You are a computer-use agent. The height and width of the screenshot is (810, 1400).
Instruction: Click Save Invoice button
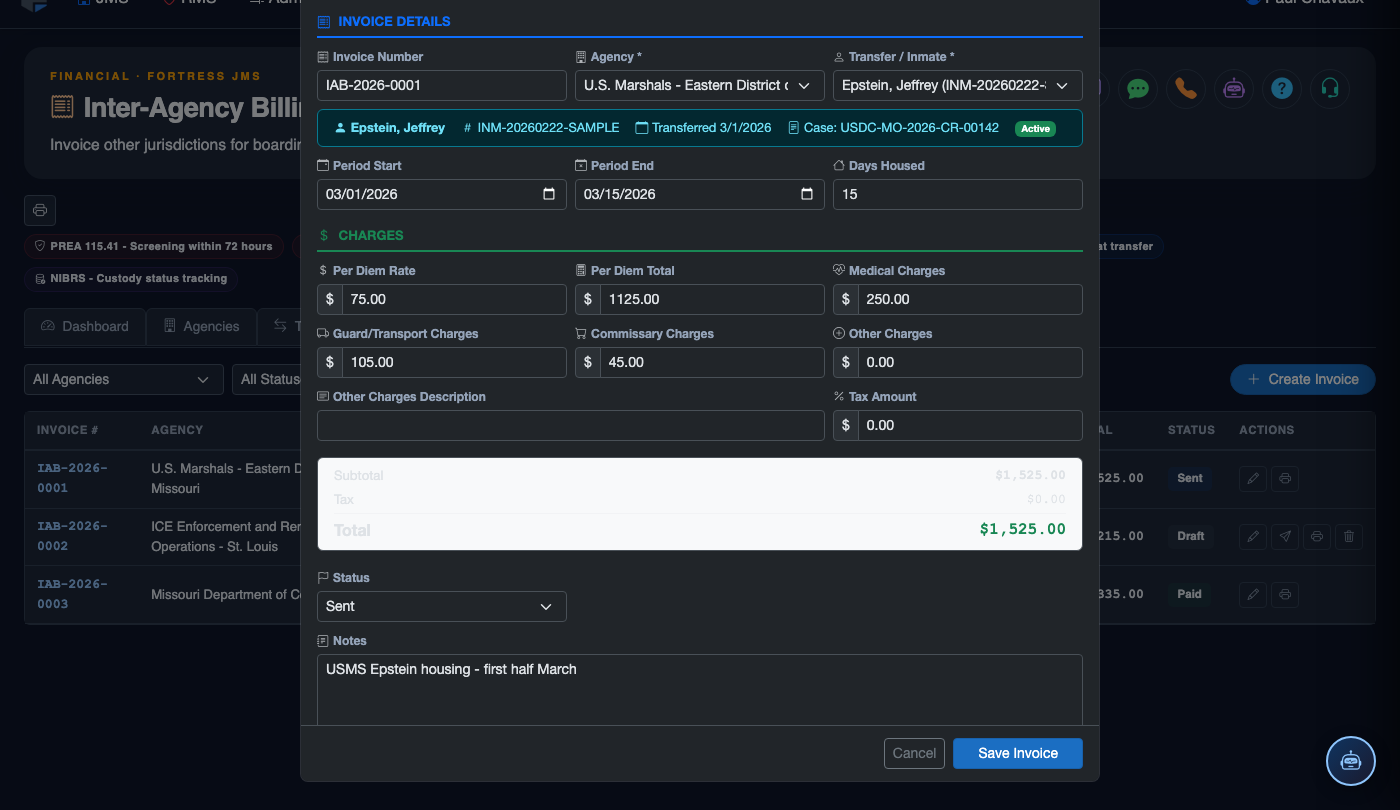[x=1018, y=753]
